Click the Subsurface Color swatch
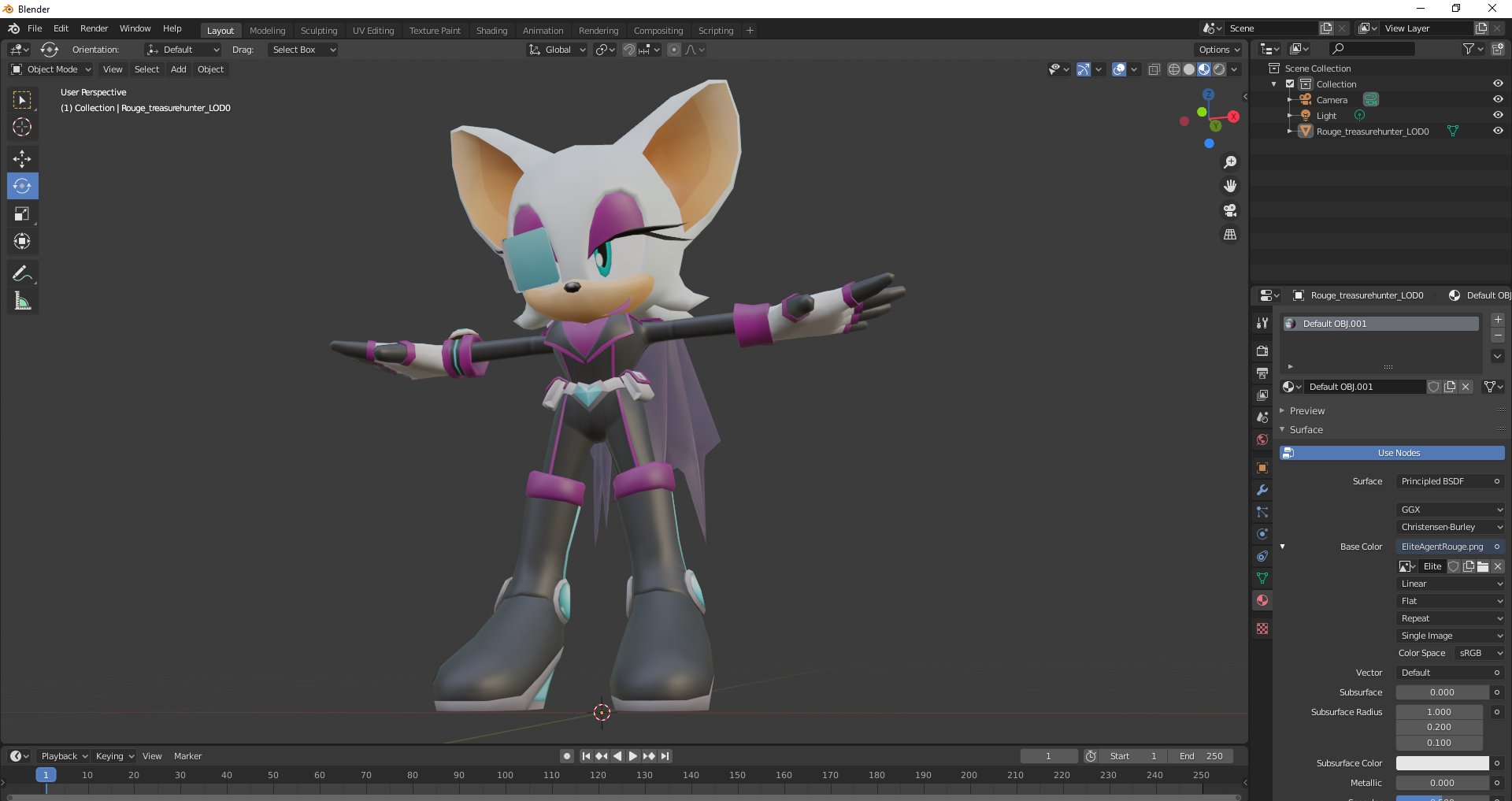 point(1442,763)
